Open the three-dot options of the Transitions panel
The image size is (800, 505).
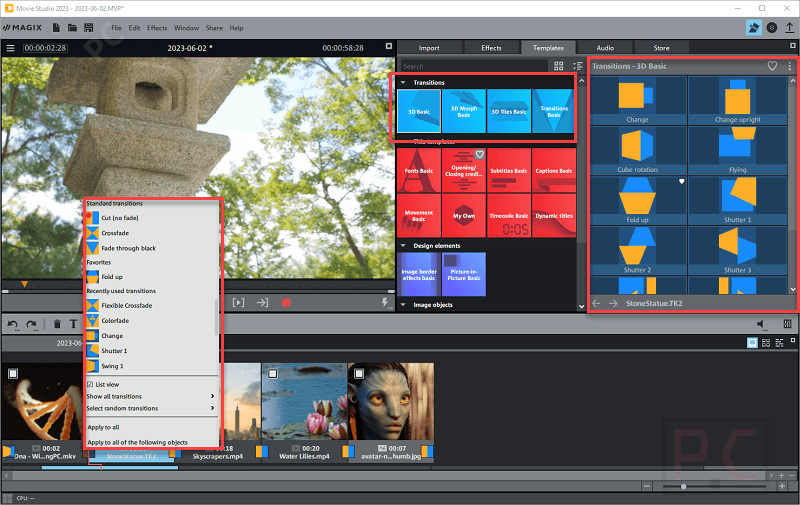click(x=789, y=66)
